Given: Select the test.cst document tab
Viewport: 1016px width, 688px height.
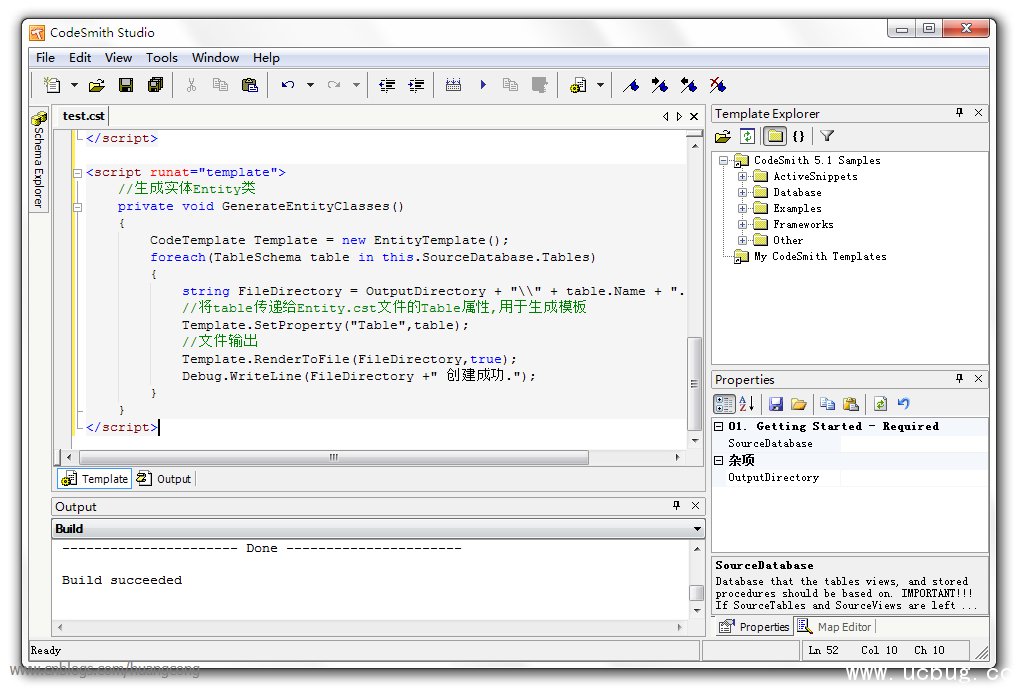Looking at the screenshot, I should click(x=83, y=116).
